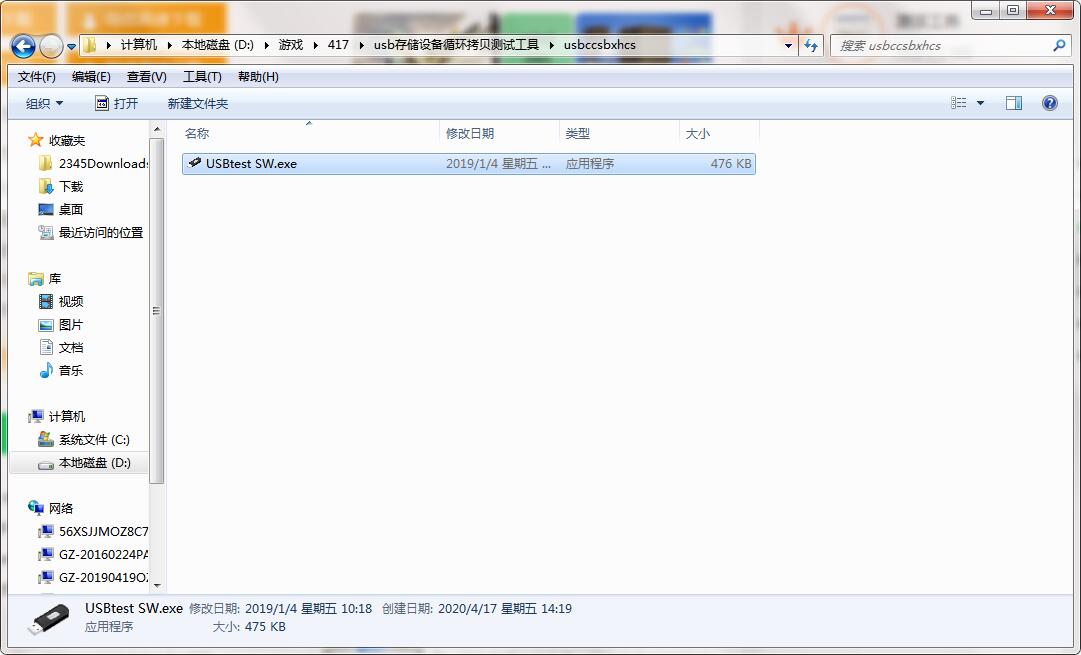The image size is (1081, 655).
Task: Expand arrow after 计算机 in breadcrumb
Action: coord(170,46)
